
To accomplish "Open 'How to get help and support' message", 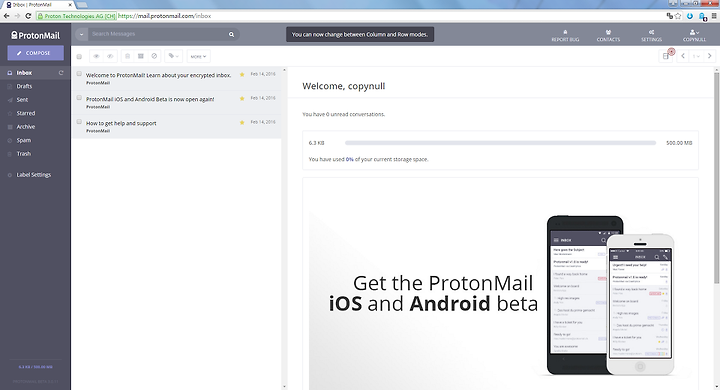I will coord(121,124).
